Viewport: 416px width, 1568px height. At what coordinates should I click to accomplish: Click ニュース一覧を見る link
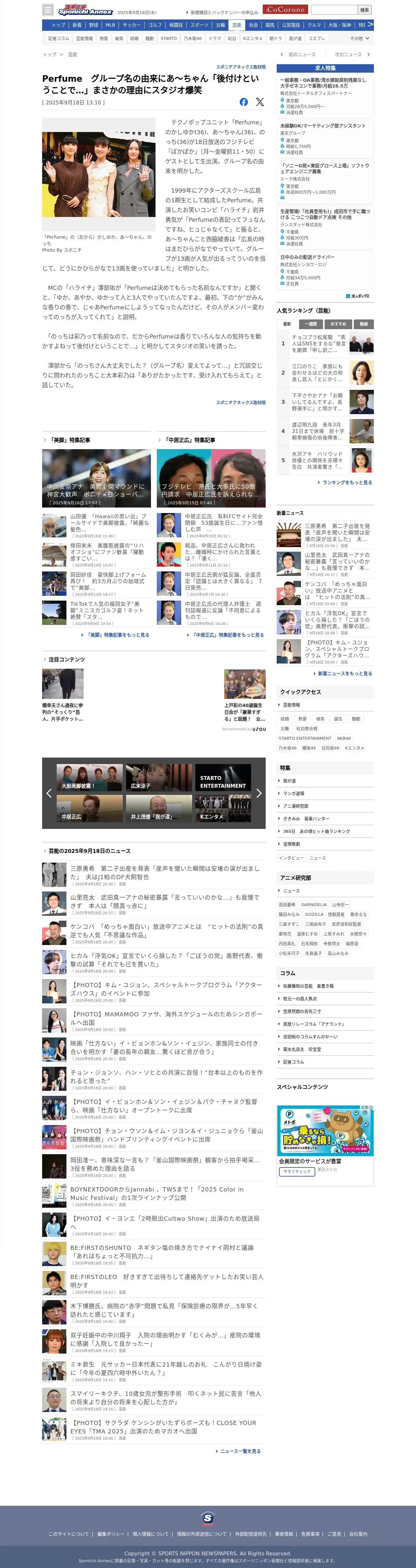coord(238,1451)
